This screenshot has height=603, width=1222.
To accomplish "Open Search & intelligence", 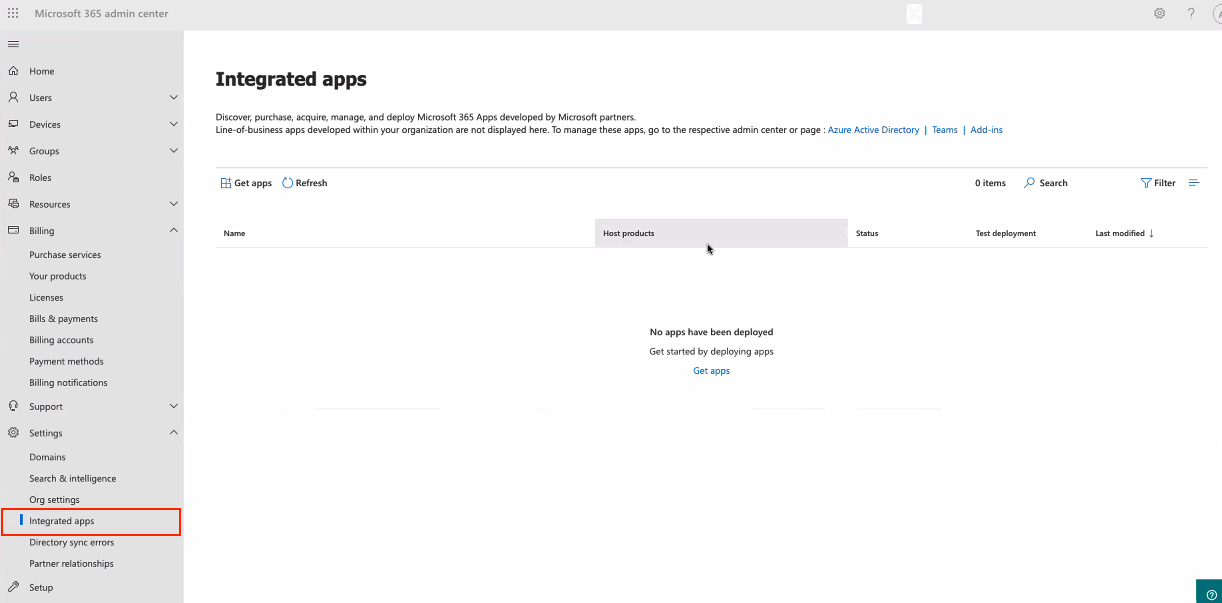I will (x=72, y=479).
